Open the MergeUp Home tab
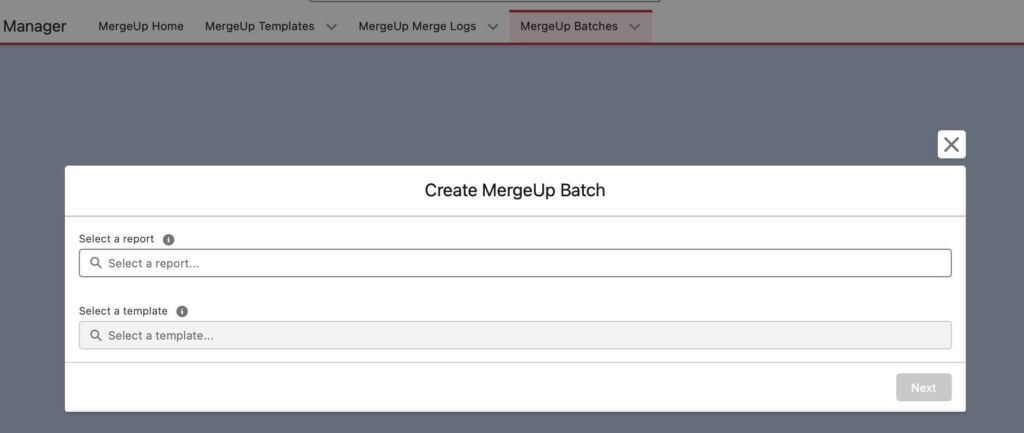 [x=141, y=27]
